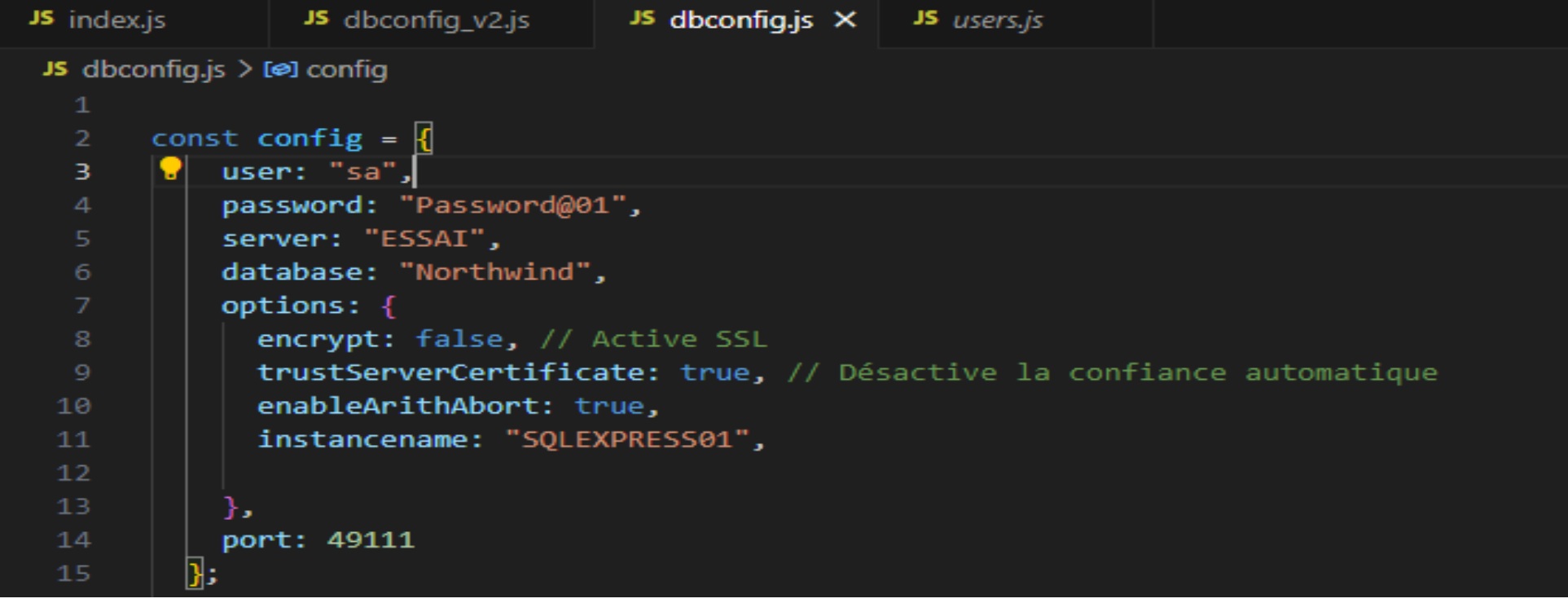Screen dimensions: 1568x603
Task: Click the Désactive la confiance automatique comment
Action: pyautogui.click(x=1112, y=372)
